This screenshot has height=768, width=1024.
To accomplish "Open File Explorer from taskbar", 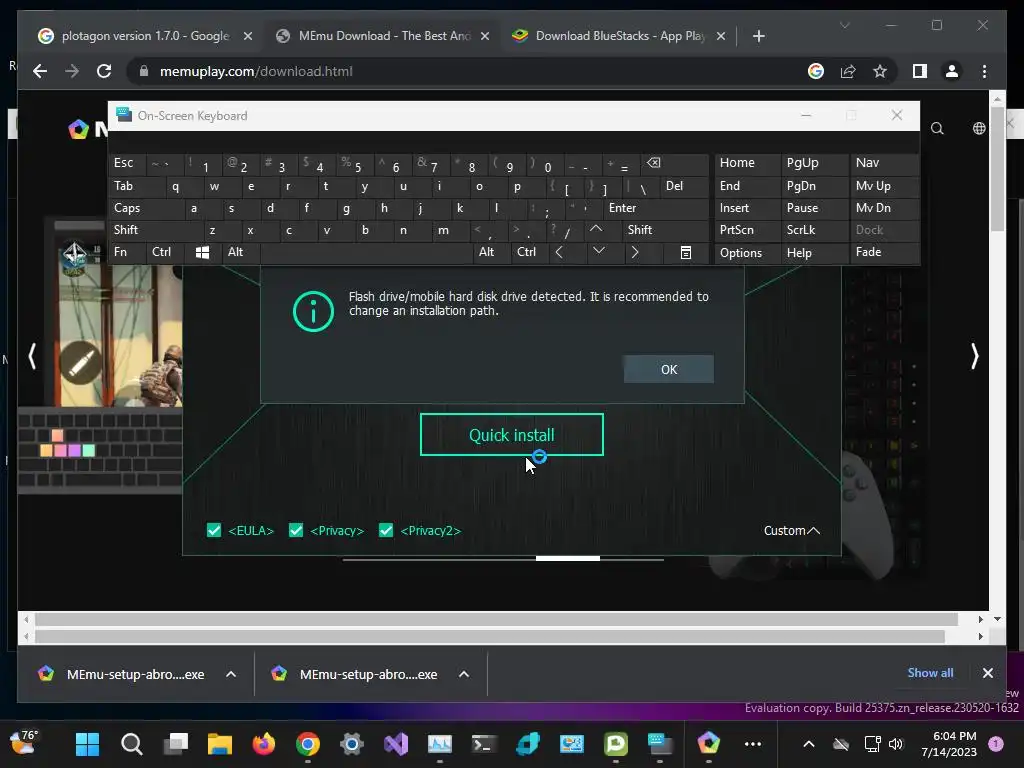I will (220, 743).
